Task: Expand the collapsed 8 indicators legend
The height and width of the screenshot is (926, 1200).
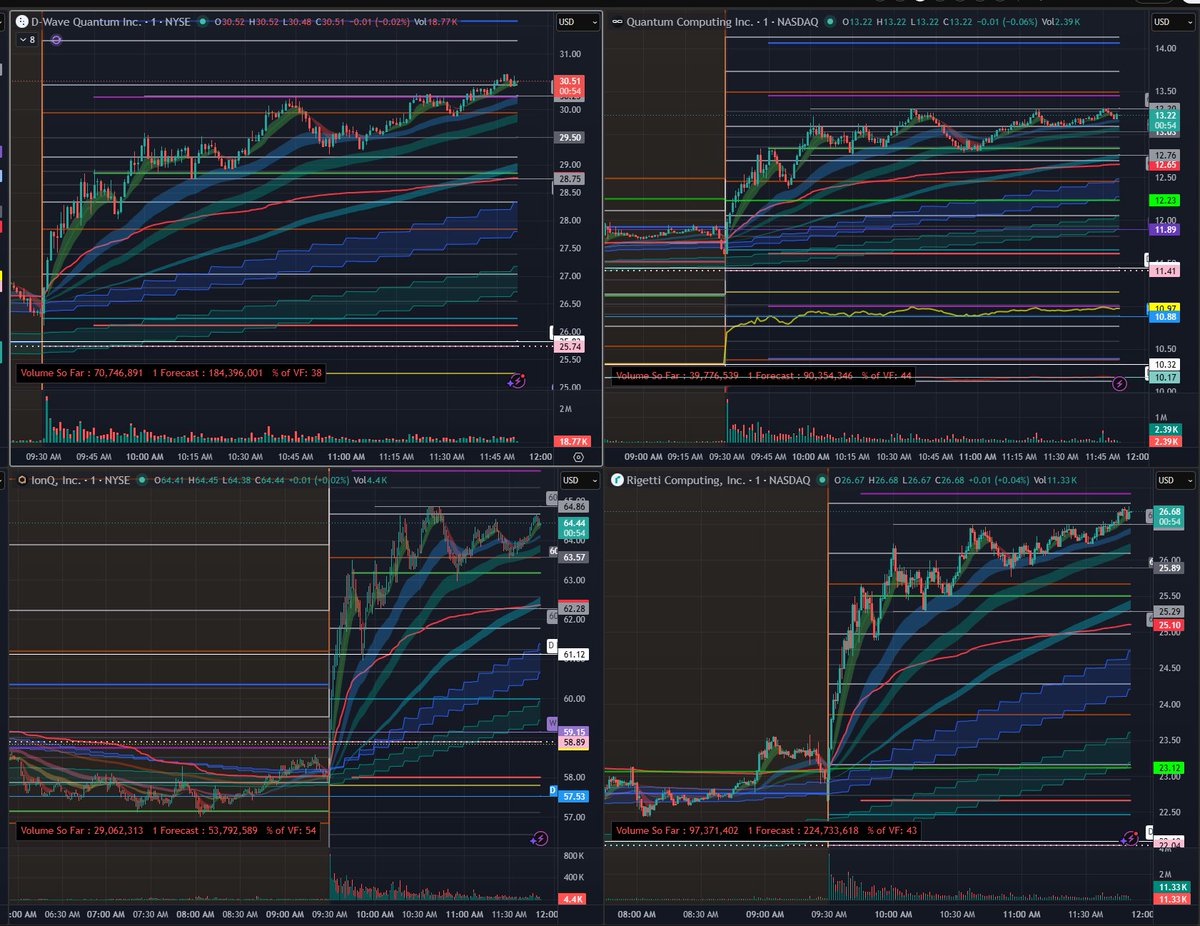Action: click(26, 39)
